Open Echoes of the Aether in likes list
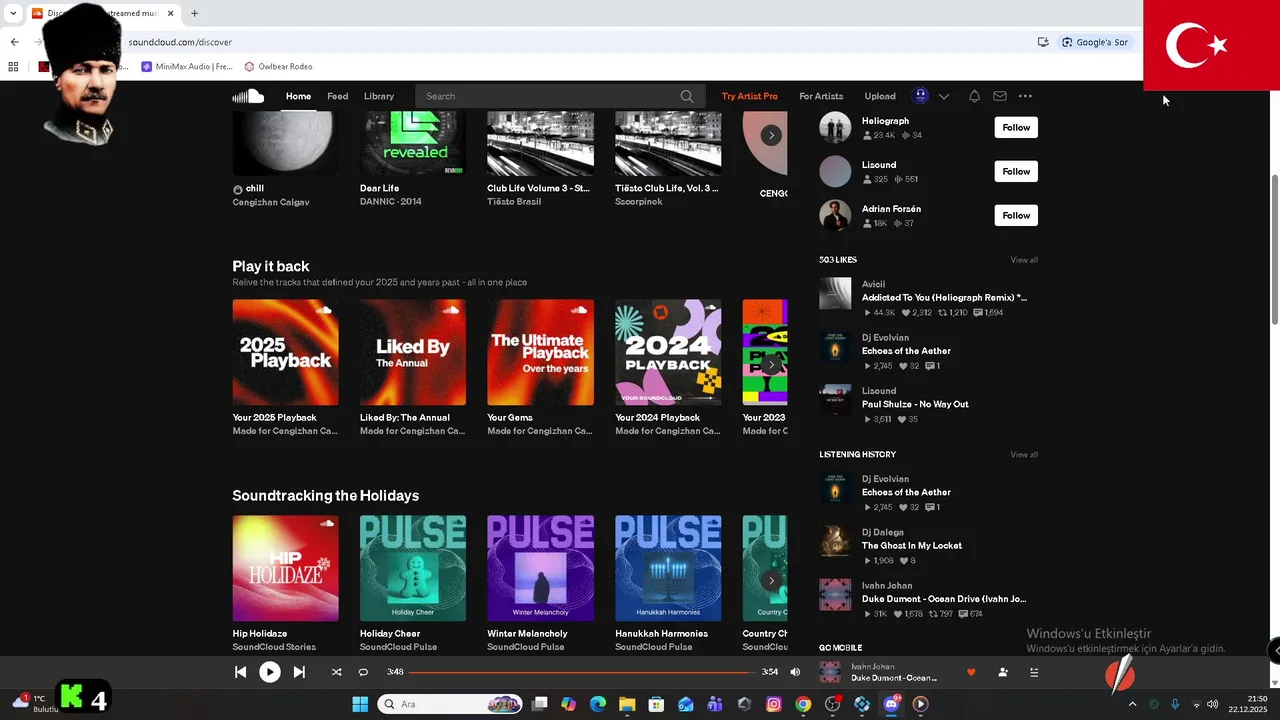The image size is (1280, 720). pos(906,351)
